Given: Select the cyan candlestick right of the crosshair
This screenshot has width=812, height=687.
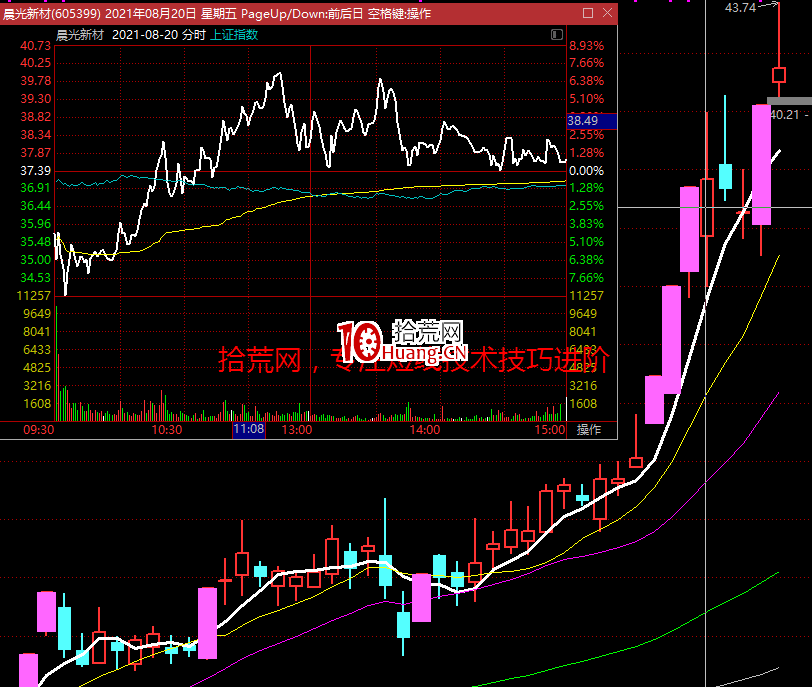Looking at the screenshot, I should click(x=725, y=176).
